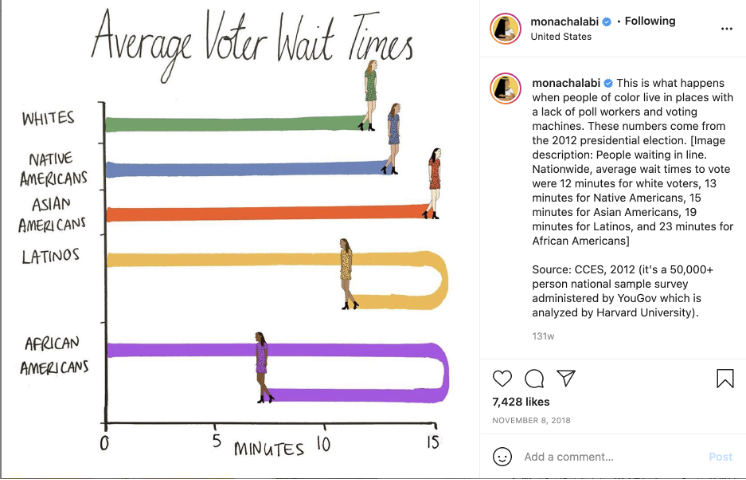The image size is (746, 480).
Task: Toggle the Following button
Action: pos(650,21)
